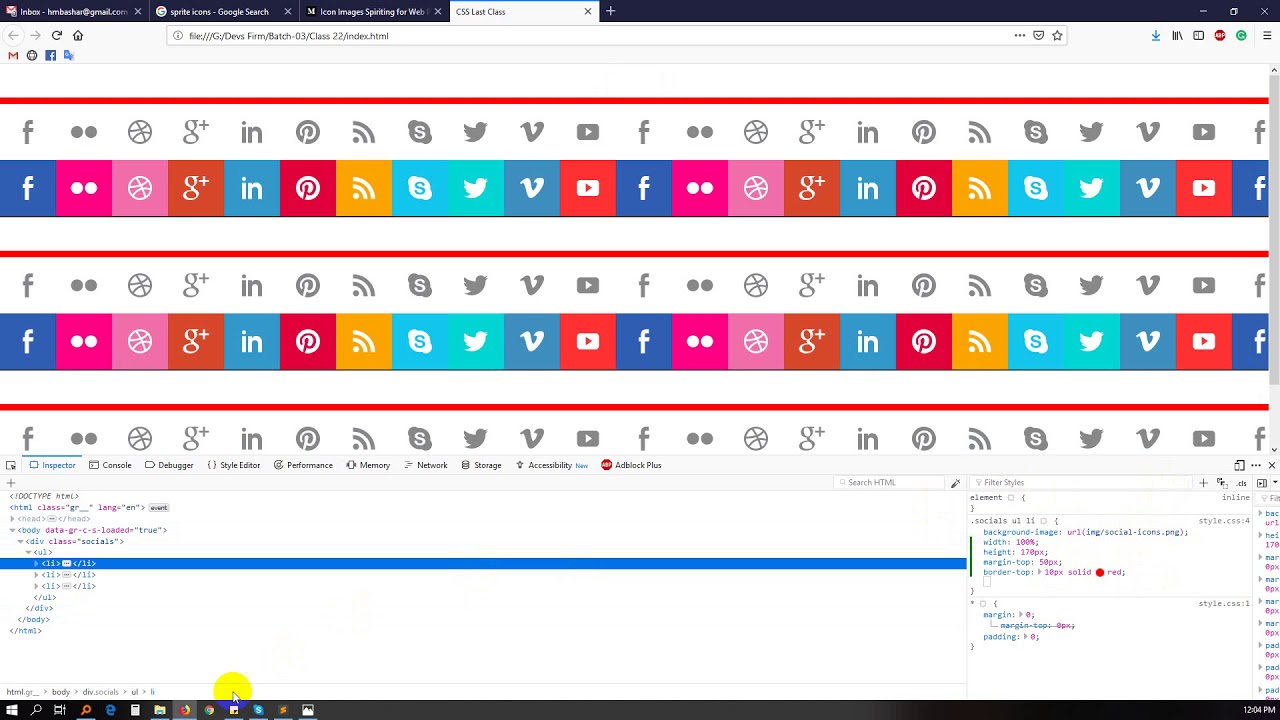Open site information for index.html
The image size is (1280, 720).
coord(178,36)
